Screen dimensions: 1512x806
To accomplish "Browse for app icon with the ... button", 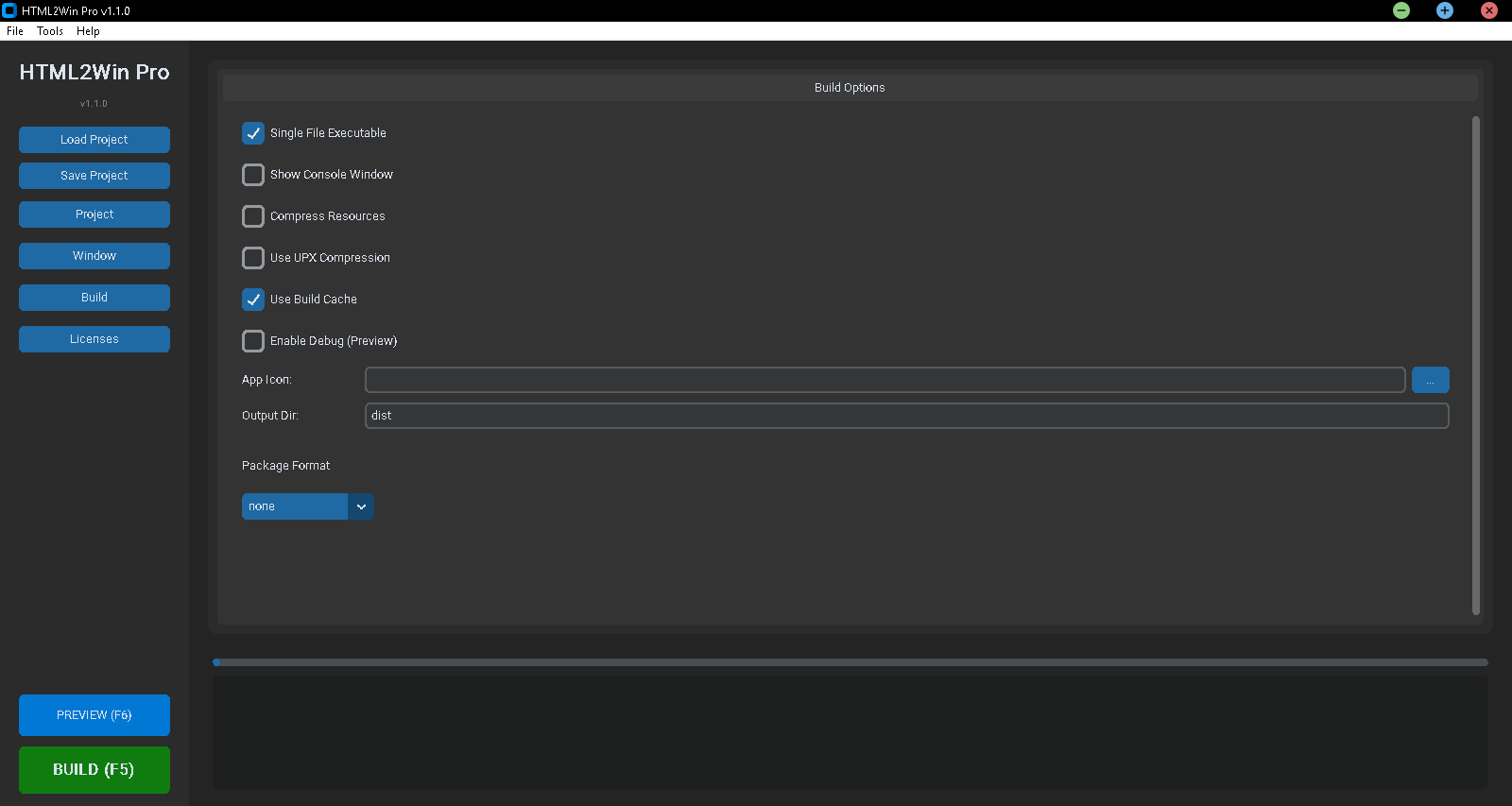I will pyautogui.click(x=1431, y=380).
